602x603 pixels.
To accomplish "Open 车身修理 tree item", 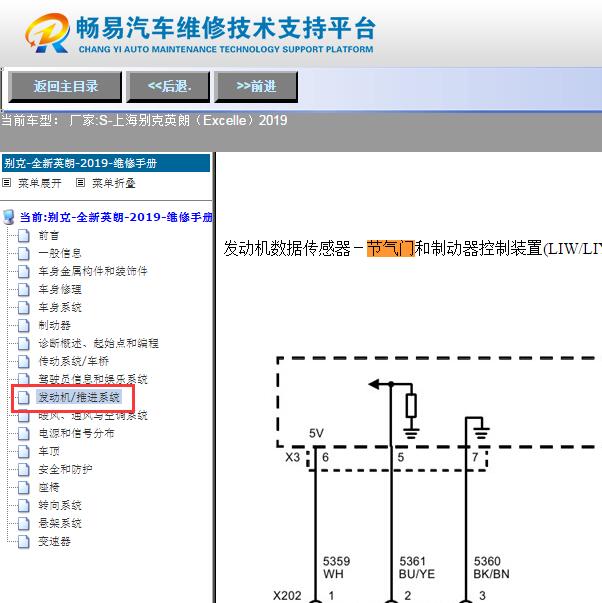I will (x=60, y=289).
